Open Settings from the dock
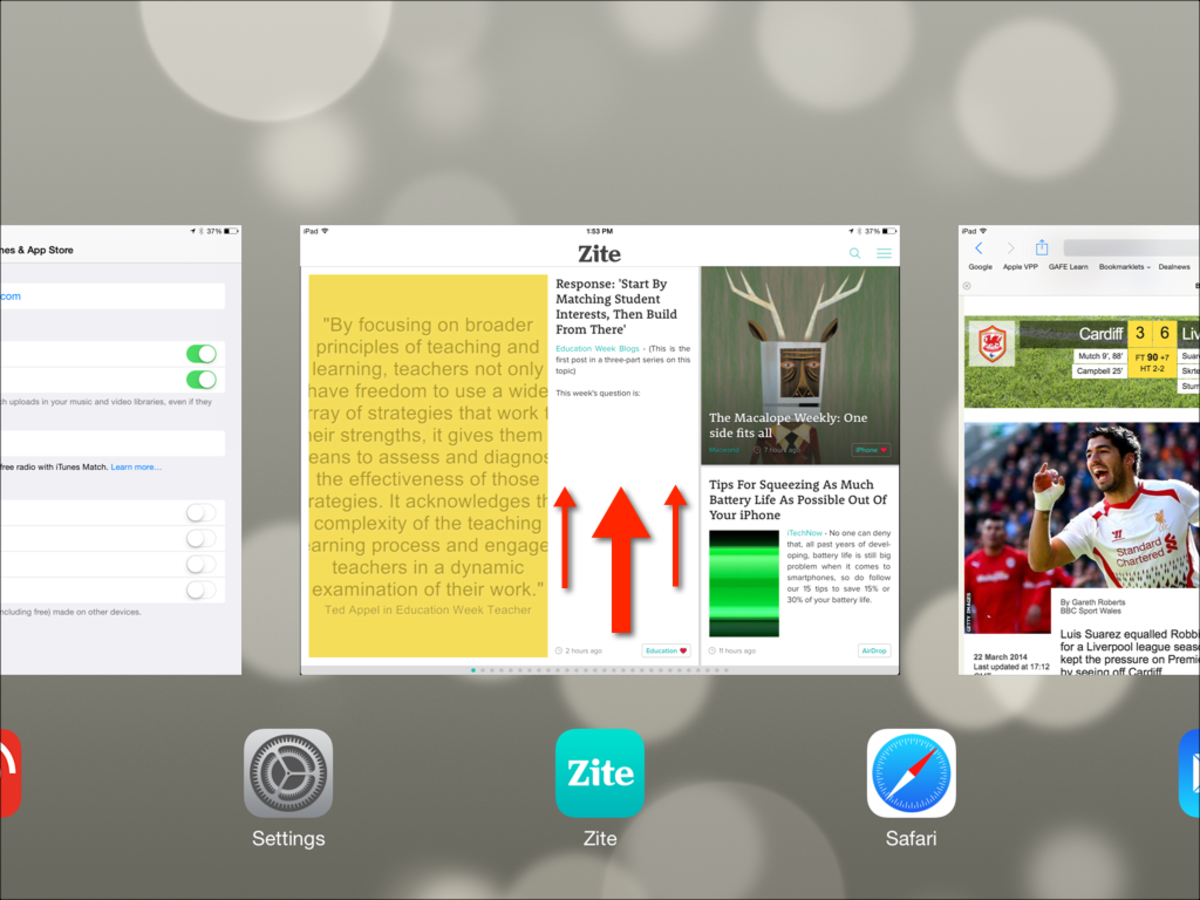 click(x=288, y=774)
